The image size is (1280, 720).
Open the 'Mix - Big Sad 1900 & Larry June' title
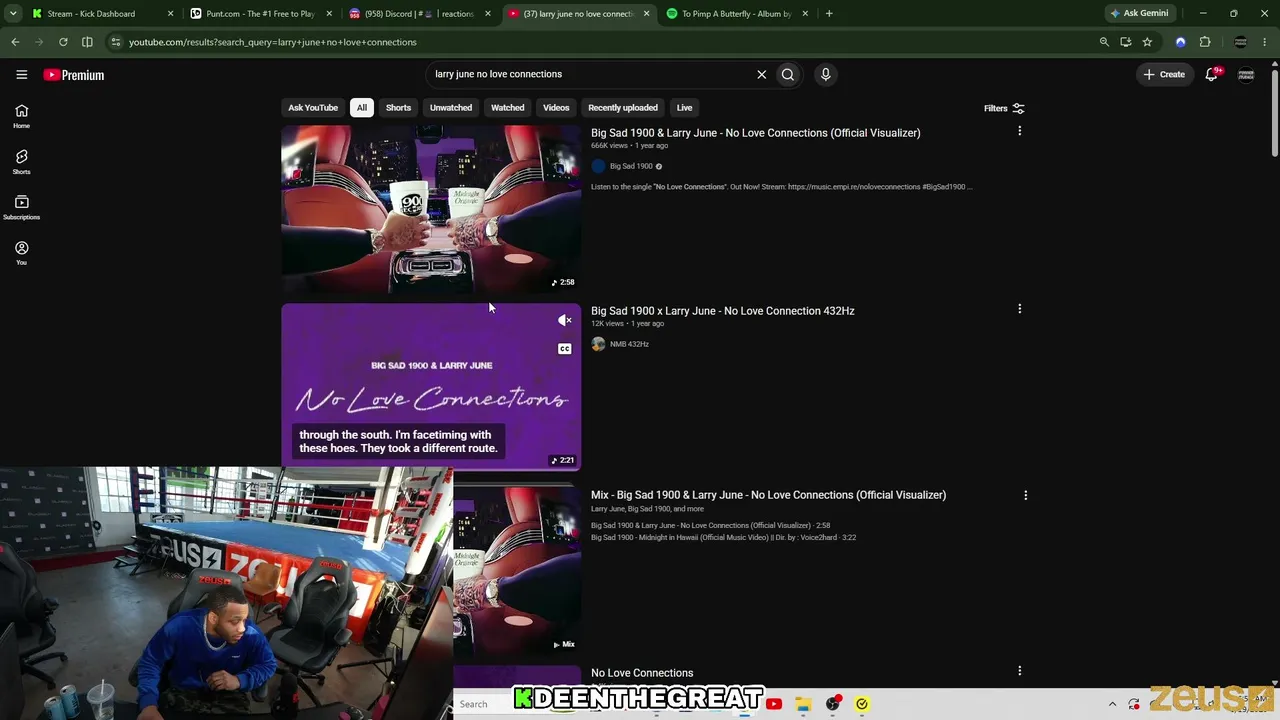(x=768, y=495)
